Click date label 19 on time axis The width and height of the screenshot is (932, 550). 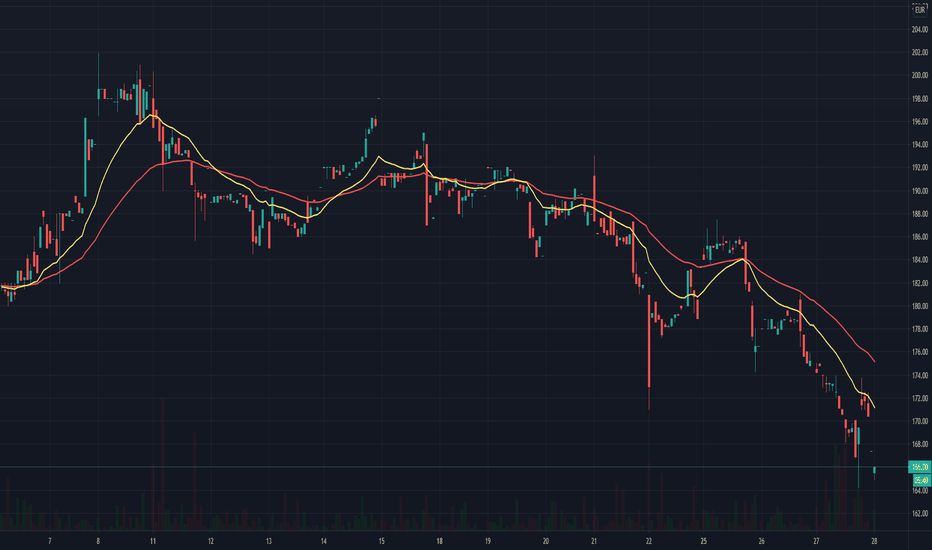pyautogui.click(x=487, y=541)
